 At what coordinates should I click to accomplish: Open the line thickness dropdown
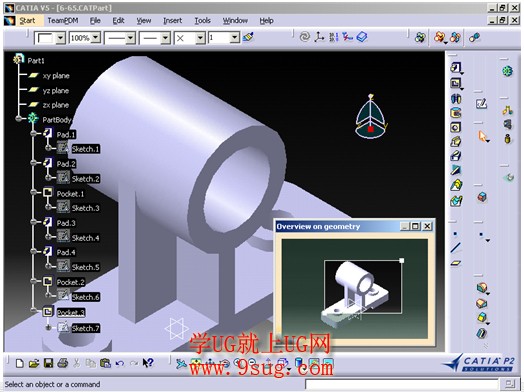click(130, 38)
